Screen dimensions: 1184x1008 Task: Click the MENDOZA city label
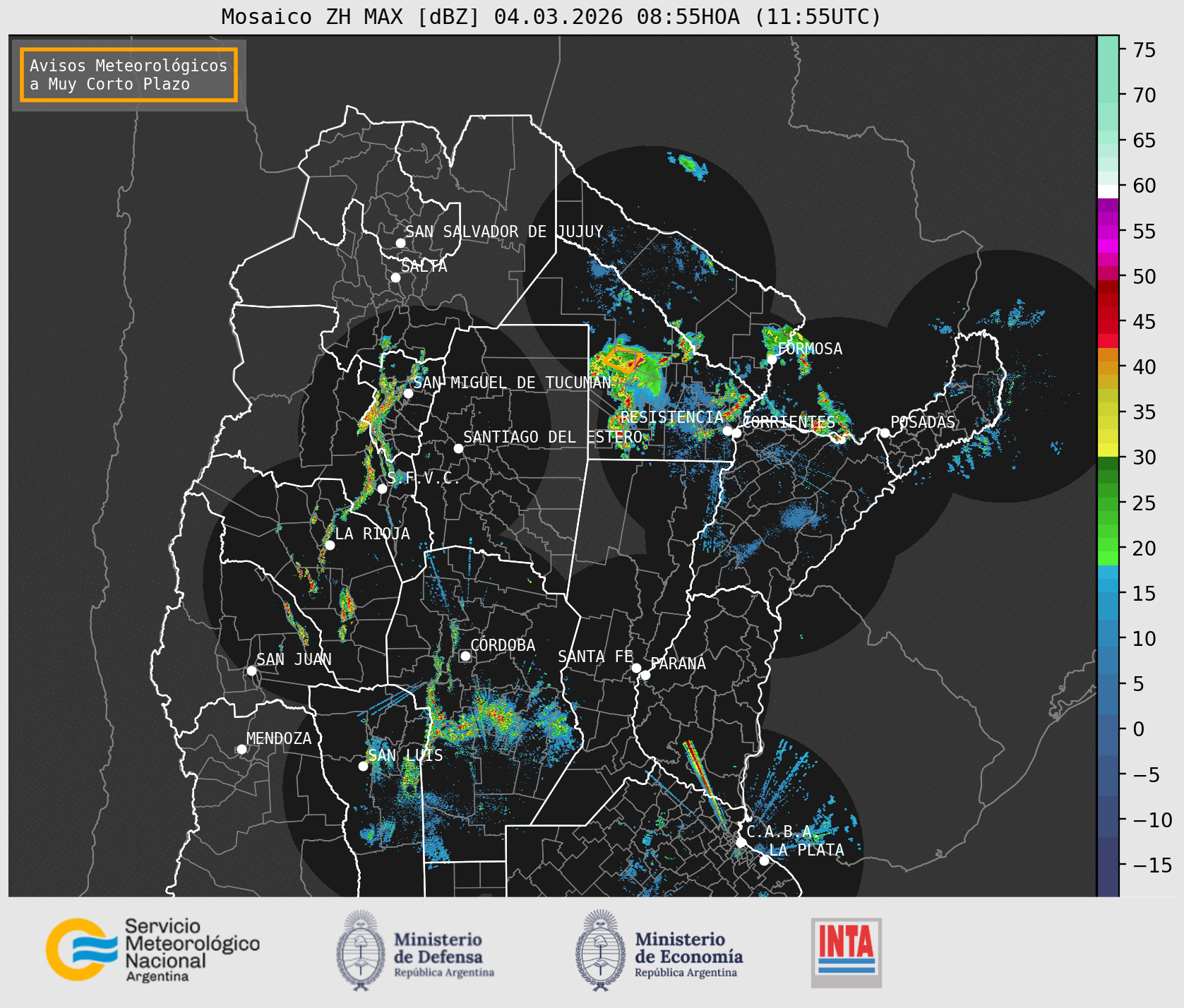[279, 738]
